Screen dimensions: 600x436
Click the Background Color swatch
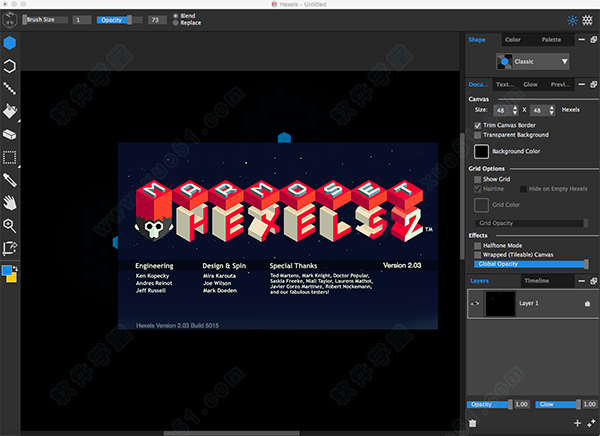(x=481, y=152)
